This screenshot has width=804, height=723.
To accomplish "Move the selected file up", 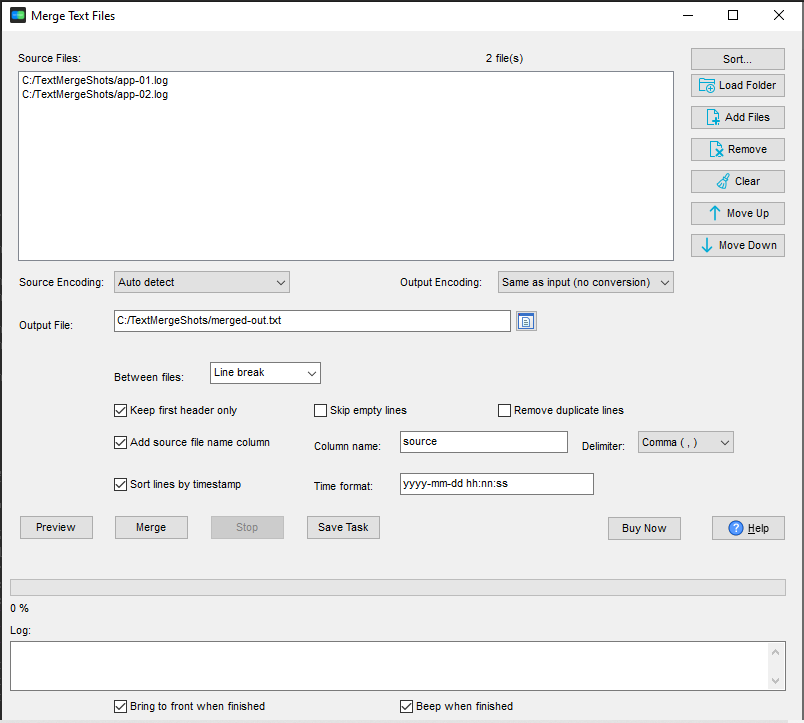I will point(737,213).
